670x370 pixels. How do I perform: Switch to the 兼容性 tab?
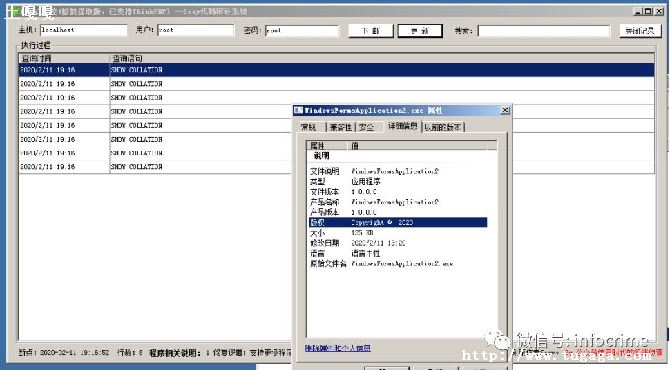[341, 127]
